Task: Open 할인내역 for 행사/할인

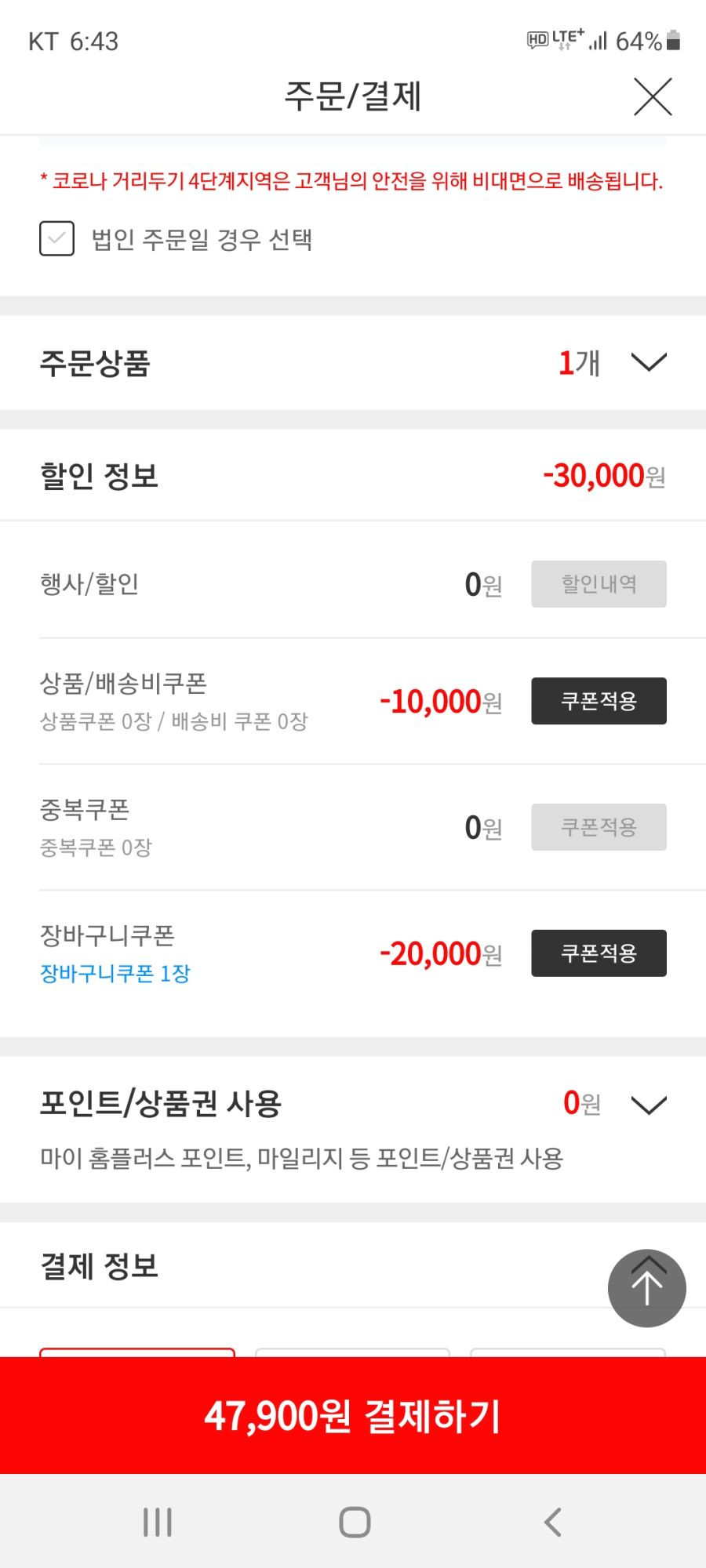Action: point(599,584)
